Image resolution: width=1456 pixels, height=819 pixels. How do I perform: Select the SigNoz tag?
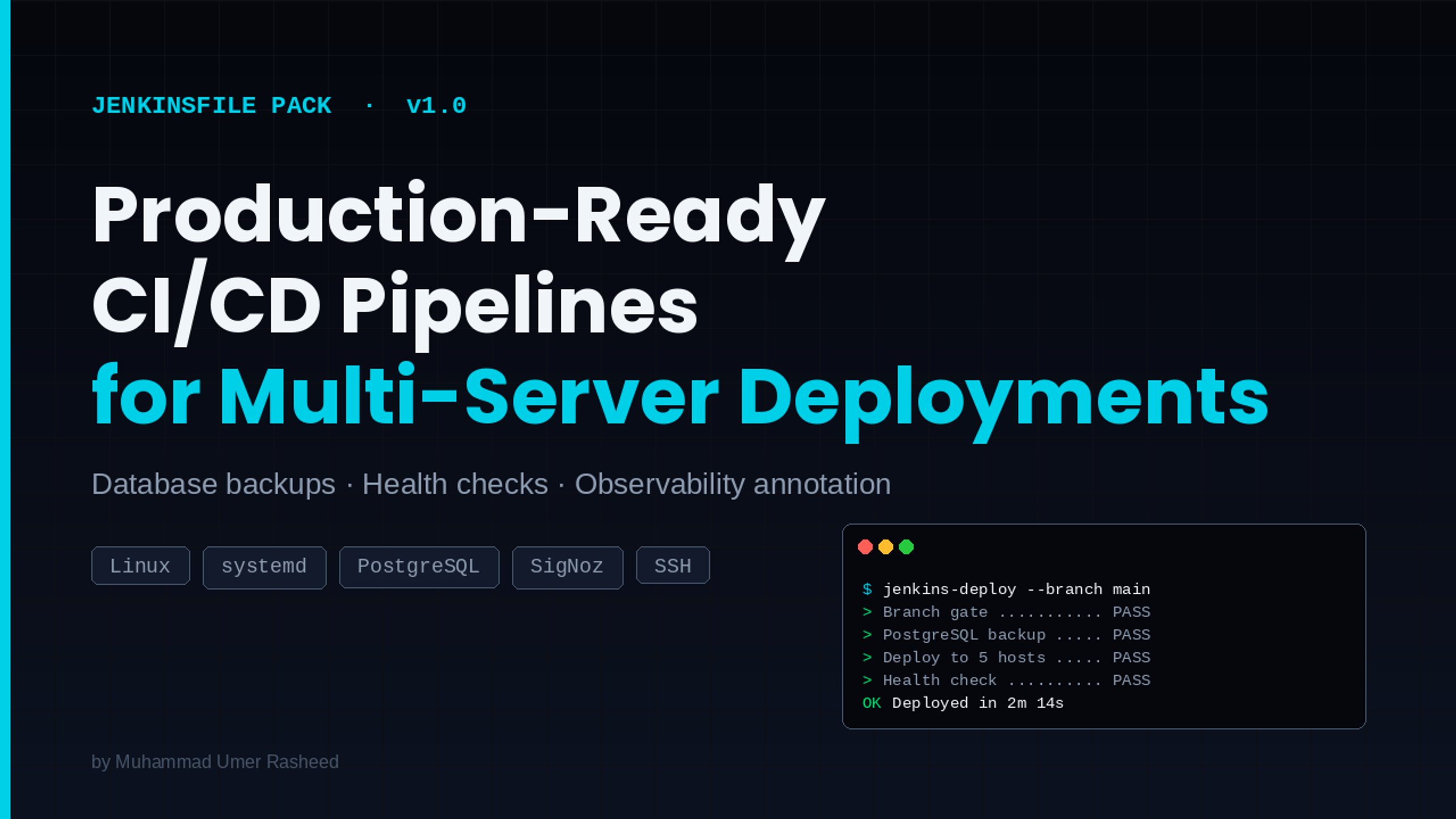(x=568, y=567)
